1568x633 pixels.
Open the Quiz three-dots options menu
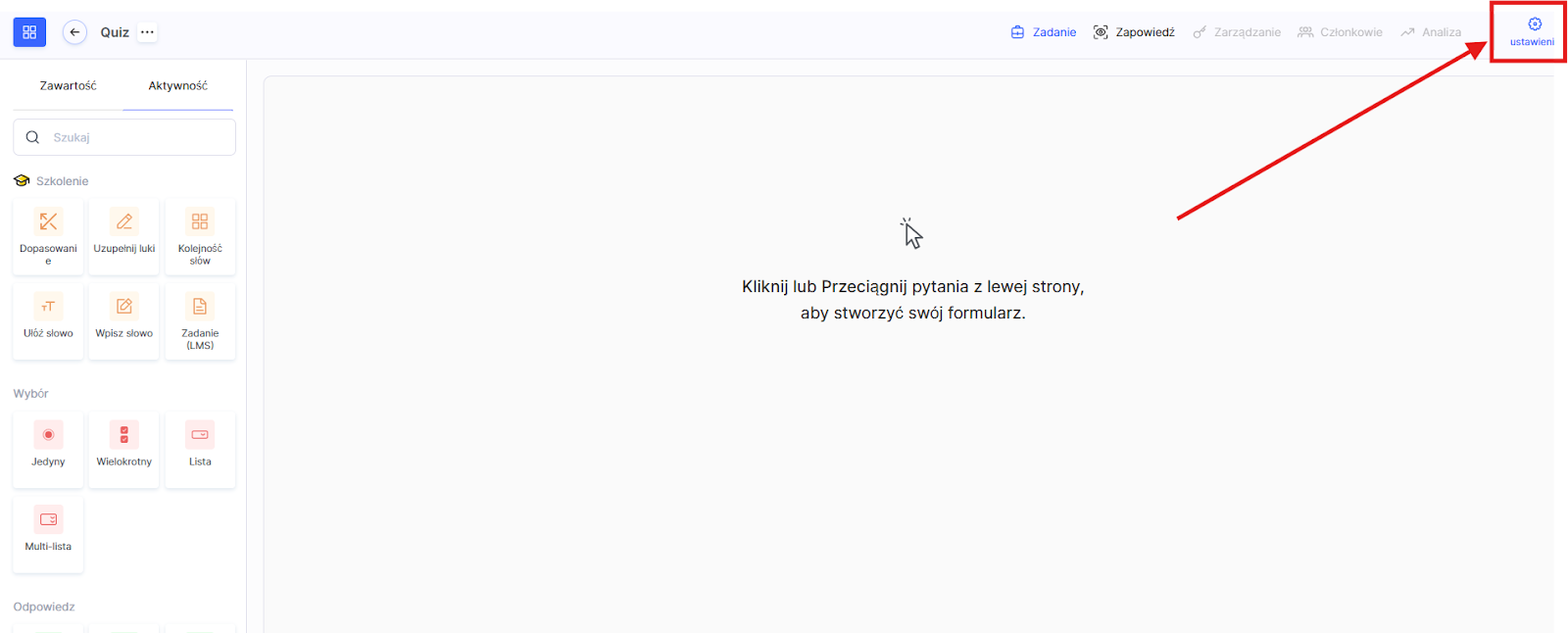pyautogui.click(x=147, y=32)
